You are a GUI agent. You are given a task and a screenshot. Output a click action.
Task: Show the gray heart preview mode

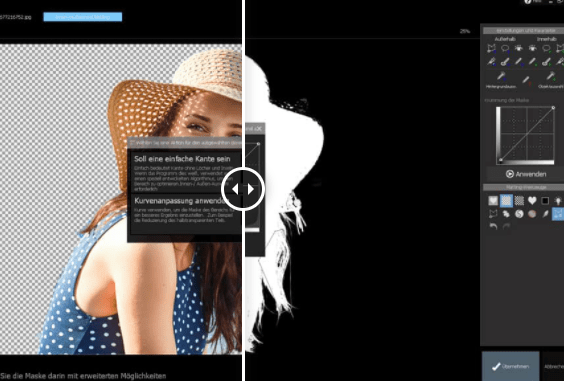click(x=493, y=201)
